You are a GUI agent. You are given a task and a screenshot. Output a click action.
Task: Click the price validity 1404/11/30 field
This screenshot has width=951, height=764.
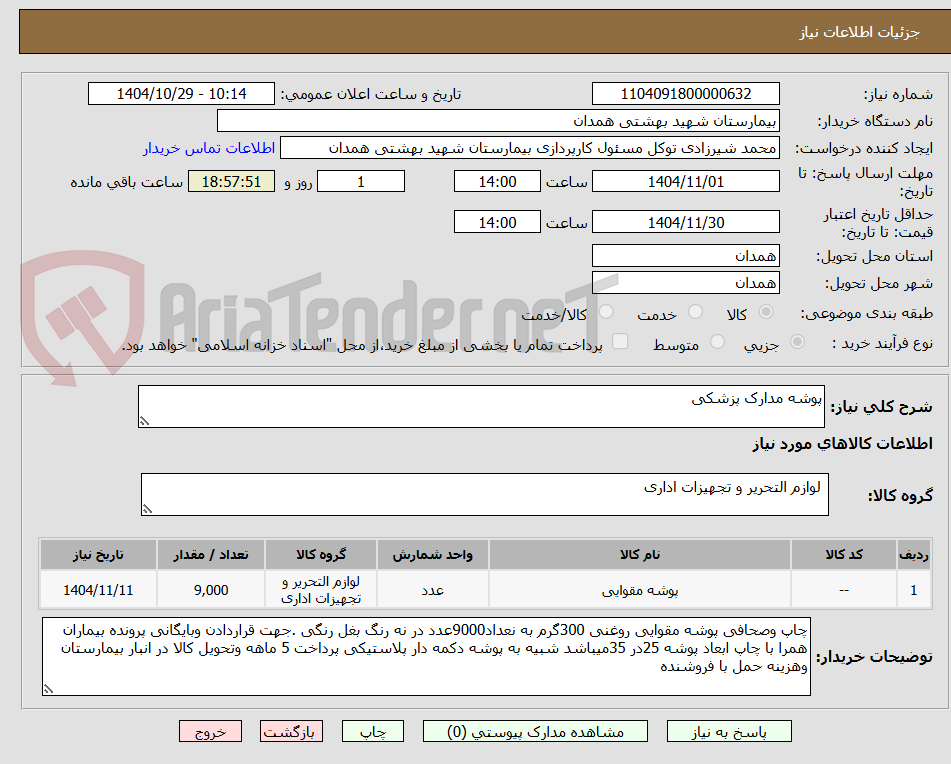pos(685,222)
